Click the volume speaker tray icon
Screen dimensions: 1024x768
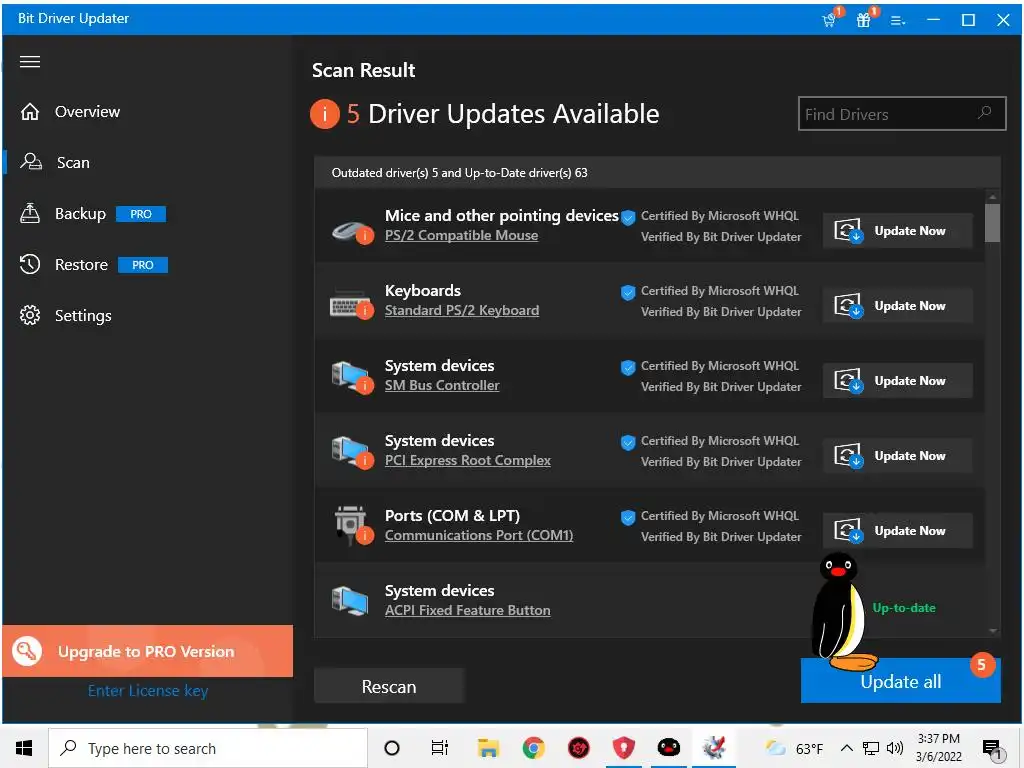(895, 748)
